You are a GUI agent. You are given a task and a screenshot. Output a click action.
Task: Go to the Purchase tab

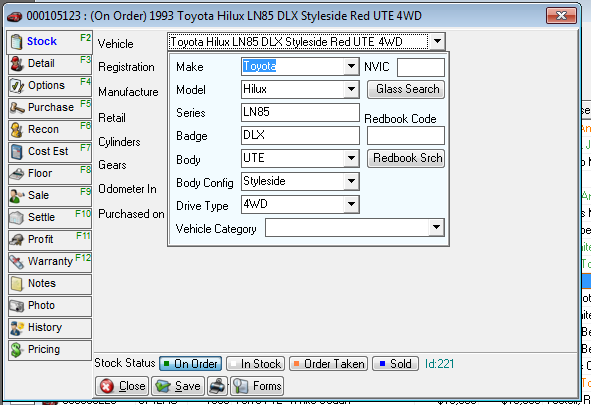[x=50, y=108]
